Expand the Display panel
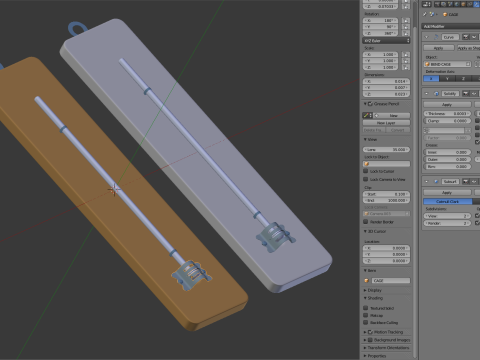Viewport: 480px width, 360px height. tap(373, 290)
